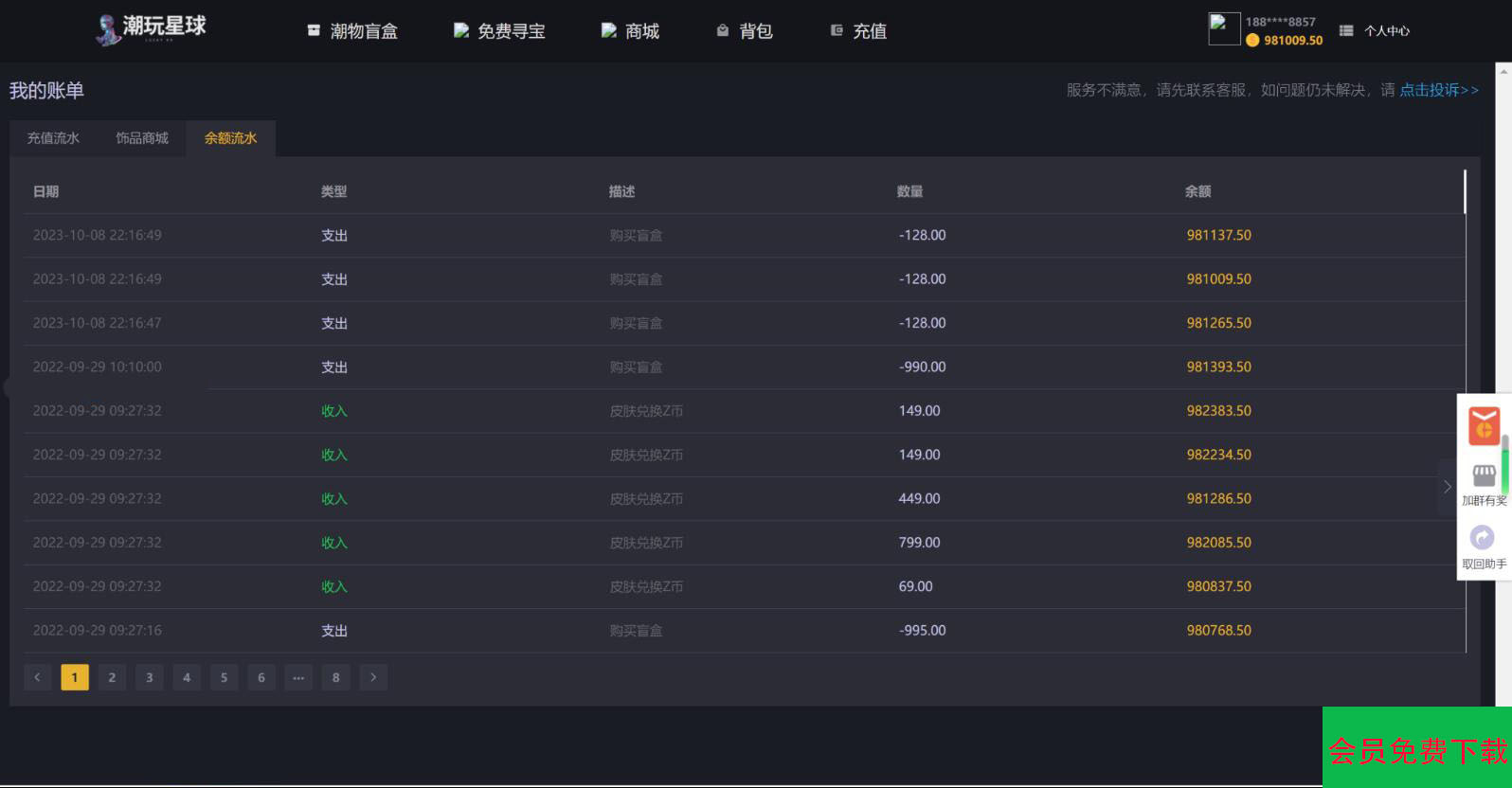Click the 981009.50 header balance
The image size is (1512, 788).
1293,40
